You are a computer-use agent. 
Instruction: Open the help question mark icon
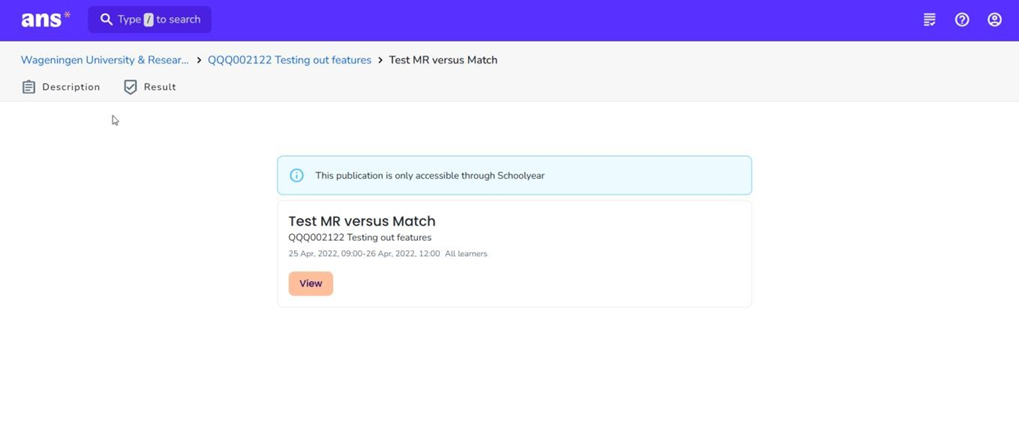(962, 19)
